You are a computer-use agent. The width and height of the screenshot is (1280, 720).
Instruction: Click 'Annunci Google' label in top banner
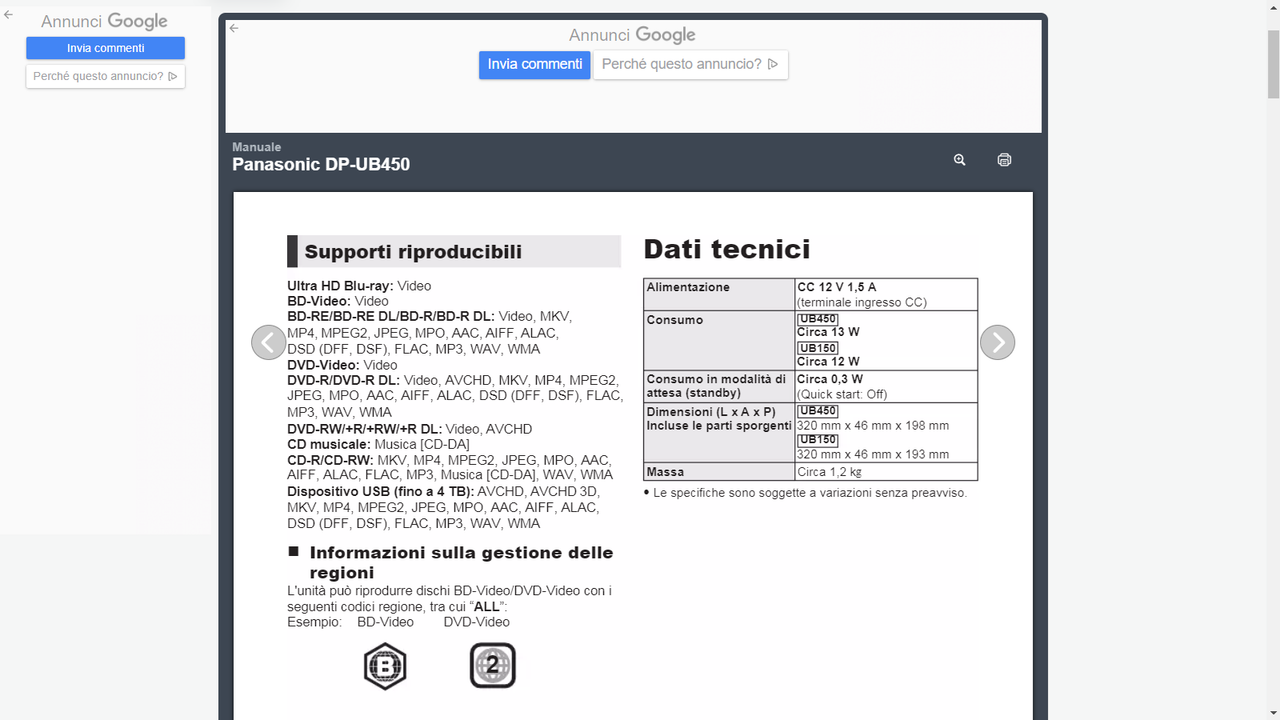click(x=632, y=35)
